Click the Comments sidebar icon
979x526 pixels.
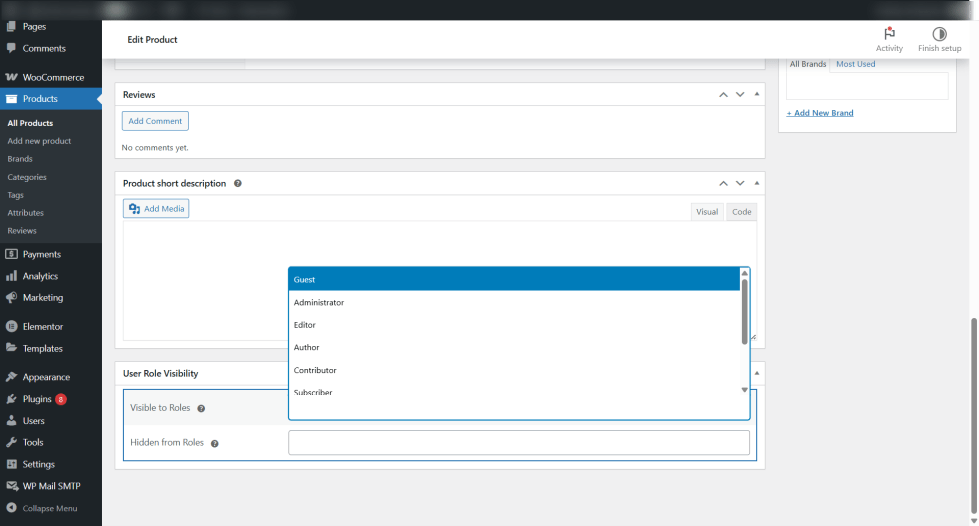coord(11,48)
